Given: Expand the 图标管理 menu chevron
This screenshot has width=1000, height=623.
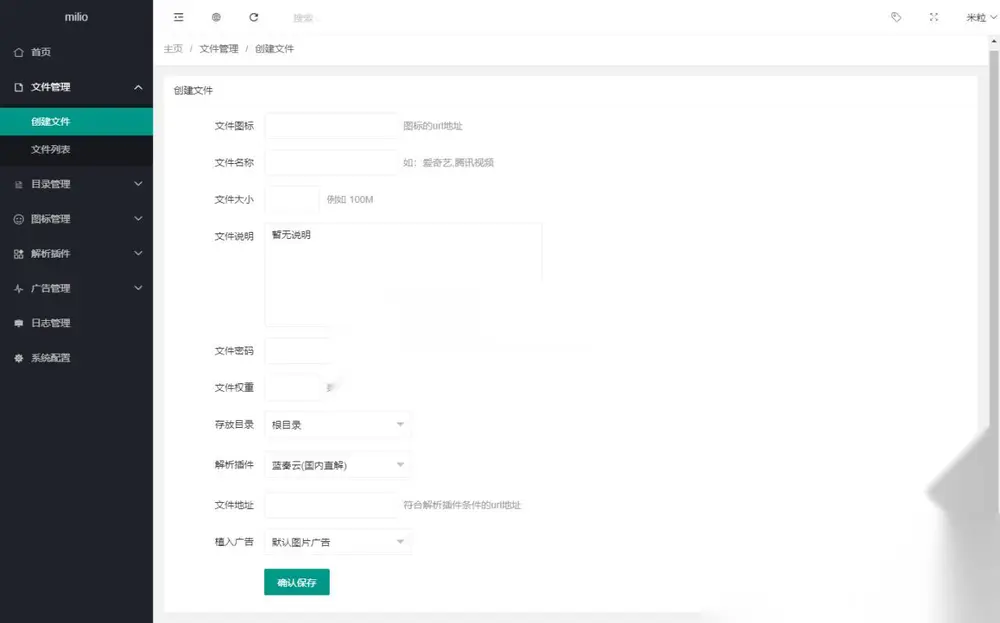Looking at the screenshot, I should (138, 218).
